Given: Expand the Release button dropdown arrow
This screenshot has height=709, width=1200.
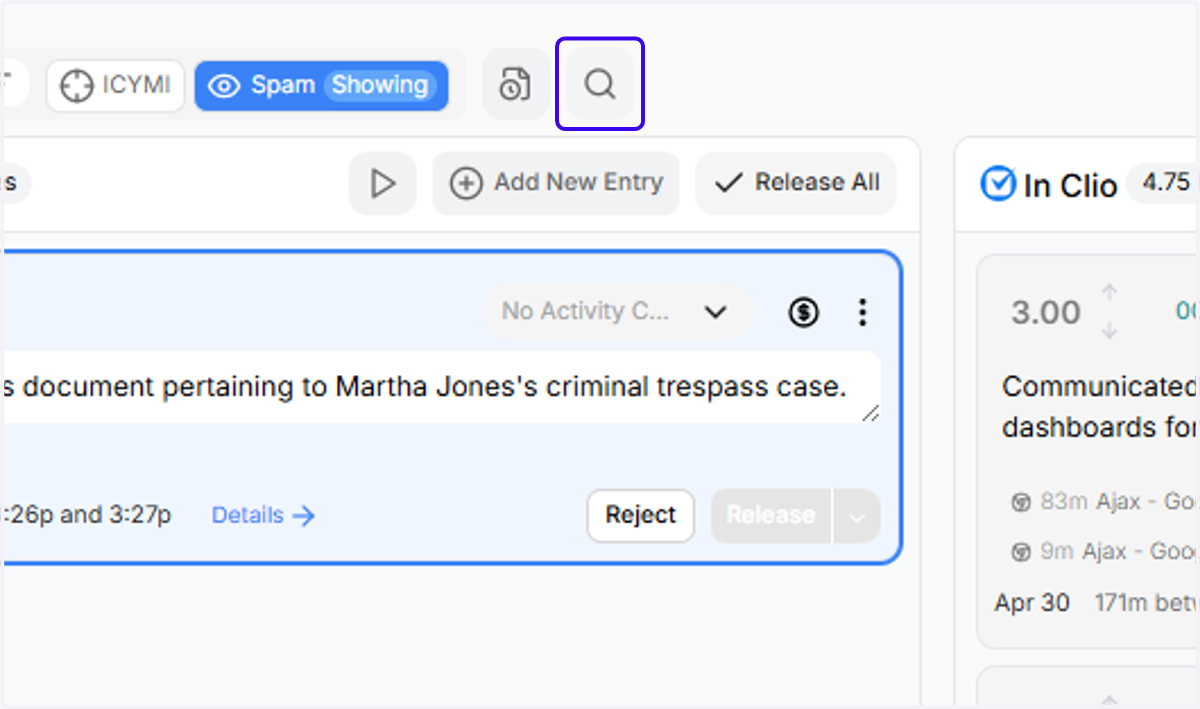Looking at the screenshot, I should (x=856, y=516).
